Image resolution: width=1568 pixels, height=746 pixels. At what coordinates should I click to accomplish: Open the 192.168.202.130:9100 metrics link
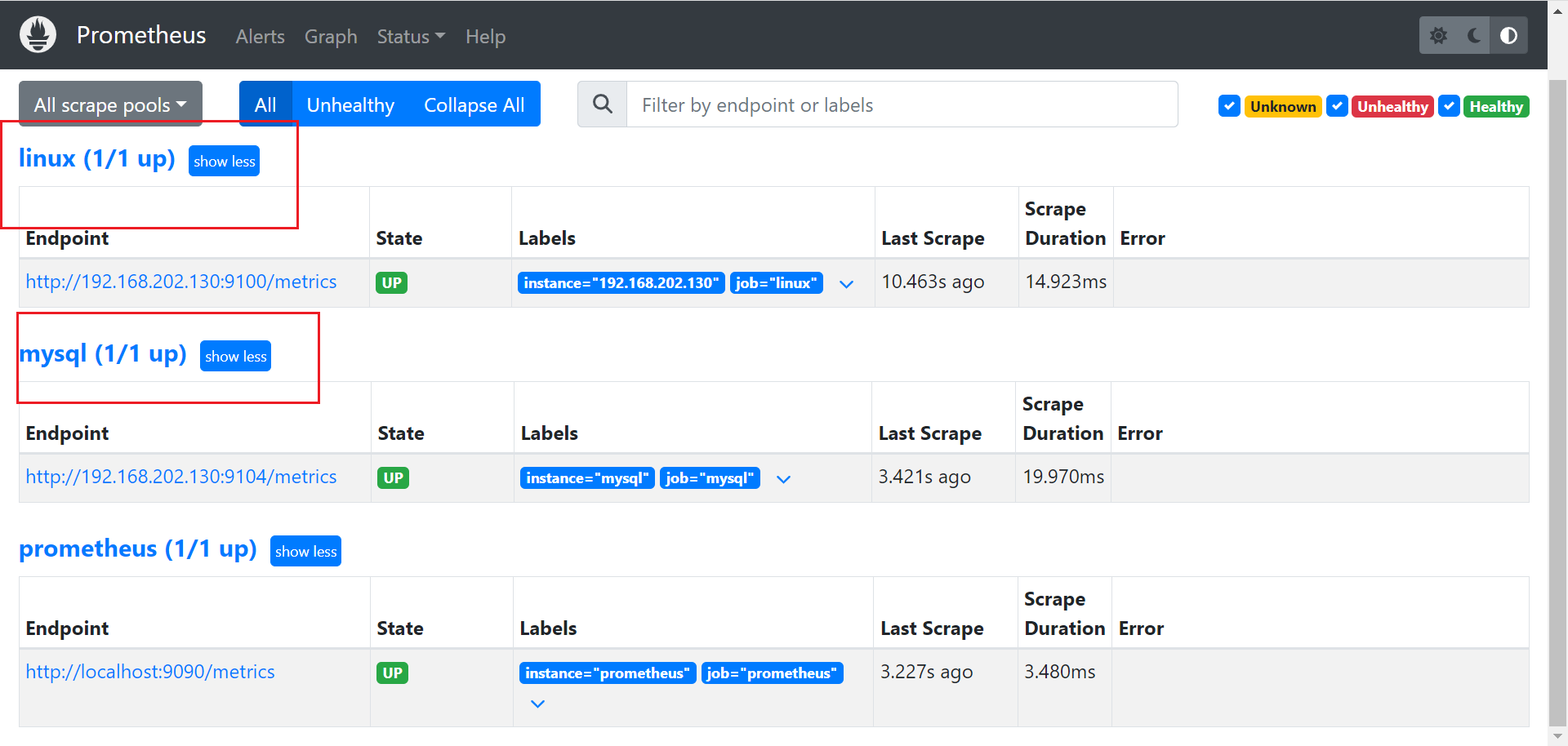pos(181,282)
